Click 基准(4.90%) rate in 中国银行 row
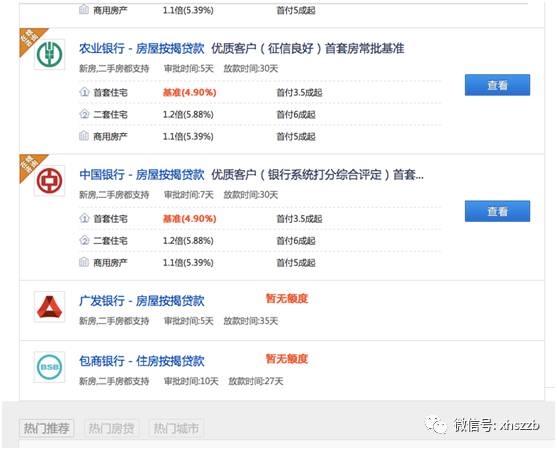Viewport: 557px width, 450px height. 189,219
